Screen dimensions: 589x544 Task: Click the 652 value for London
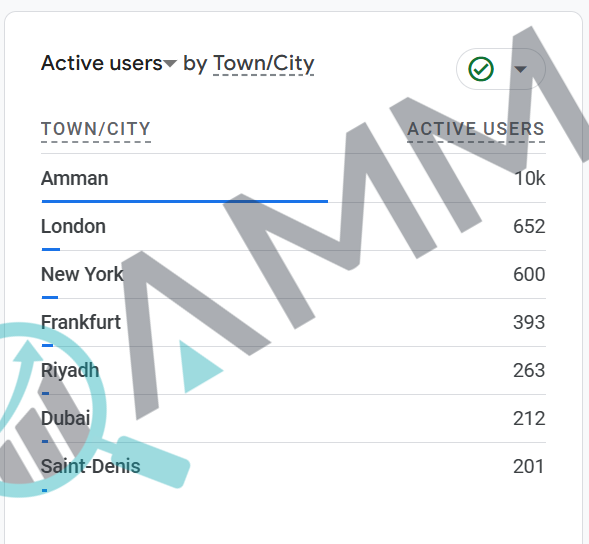[529, 227]
